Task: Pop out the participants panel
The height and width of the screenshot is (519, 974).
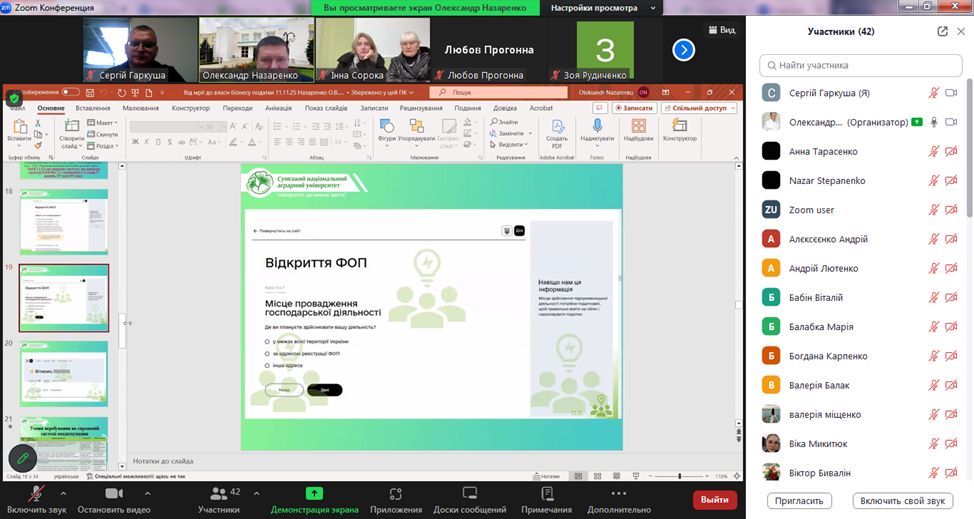Action: pos(942,31)
